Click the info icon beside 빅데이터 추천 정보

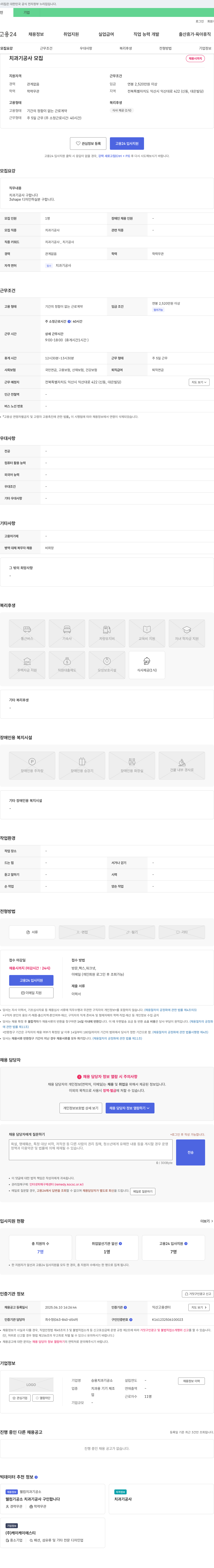(x=36, y=1477)
